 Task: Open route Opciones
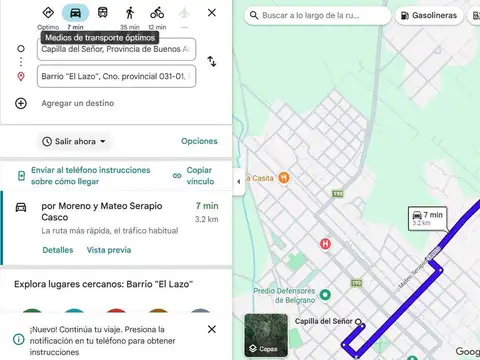coord(199,141)
